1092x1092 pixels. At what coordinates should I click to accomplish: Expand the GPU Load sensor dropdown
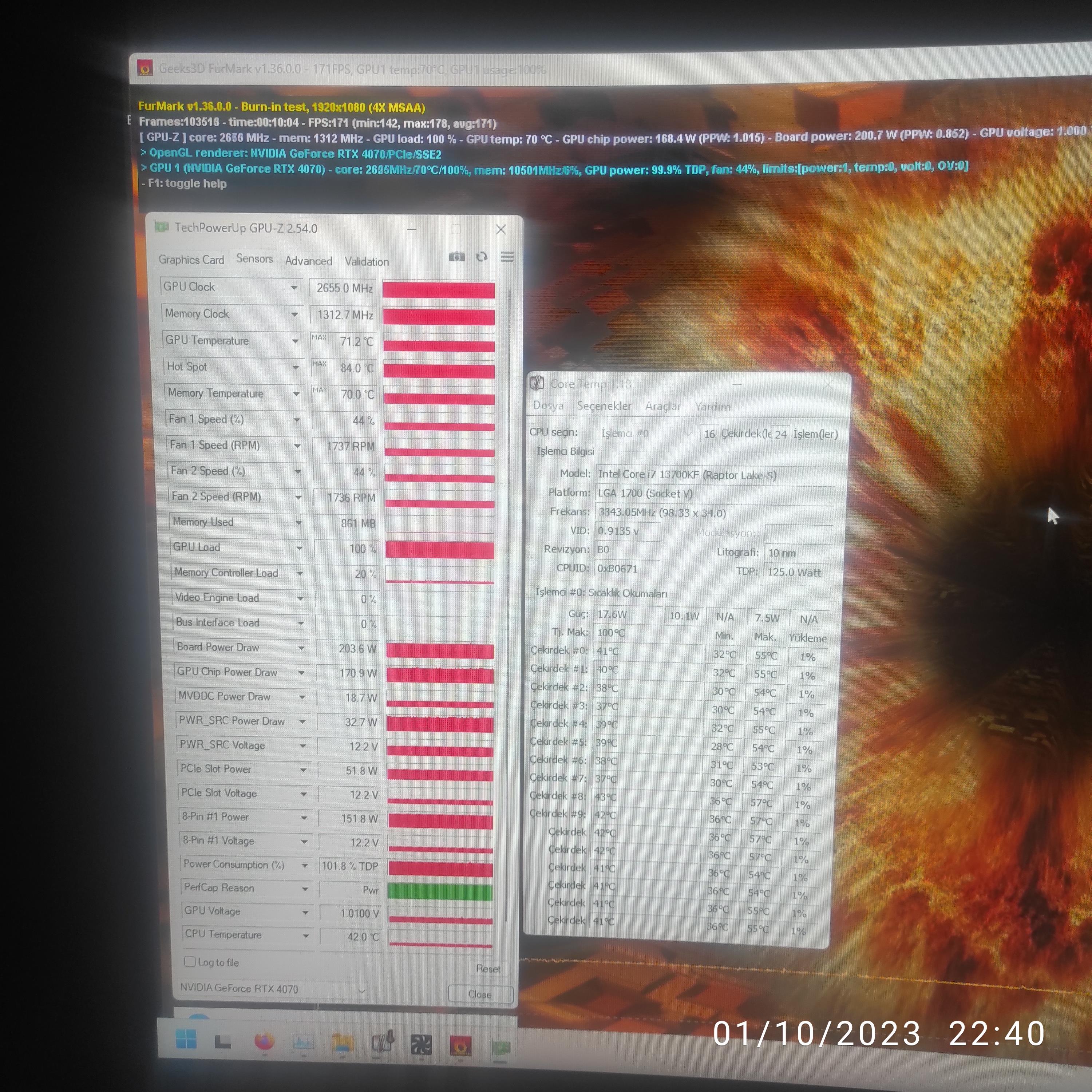(x=300, y=548)
